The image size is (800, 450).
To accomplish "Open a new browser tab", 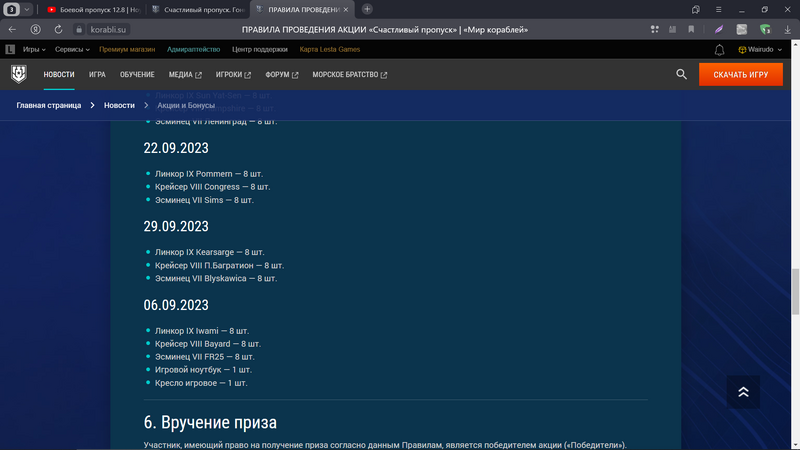I will tap(367, 9).
